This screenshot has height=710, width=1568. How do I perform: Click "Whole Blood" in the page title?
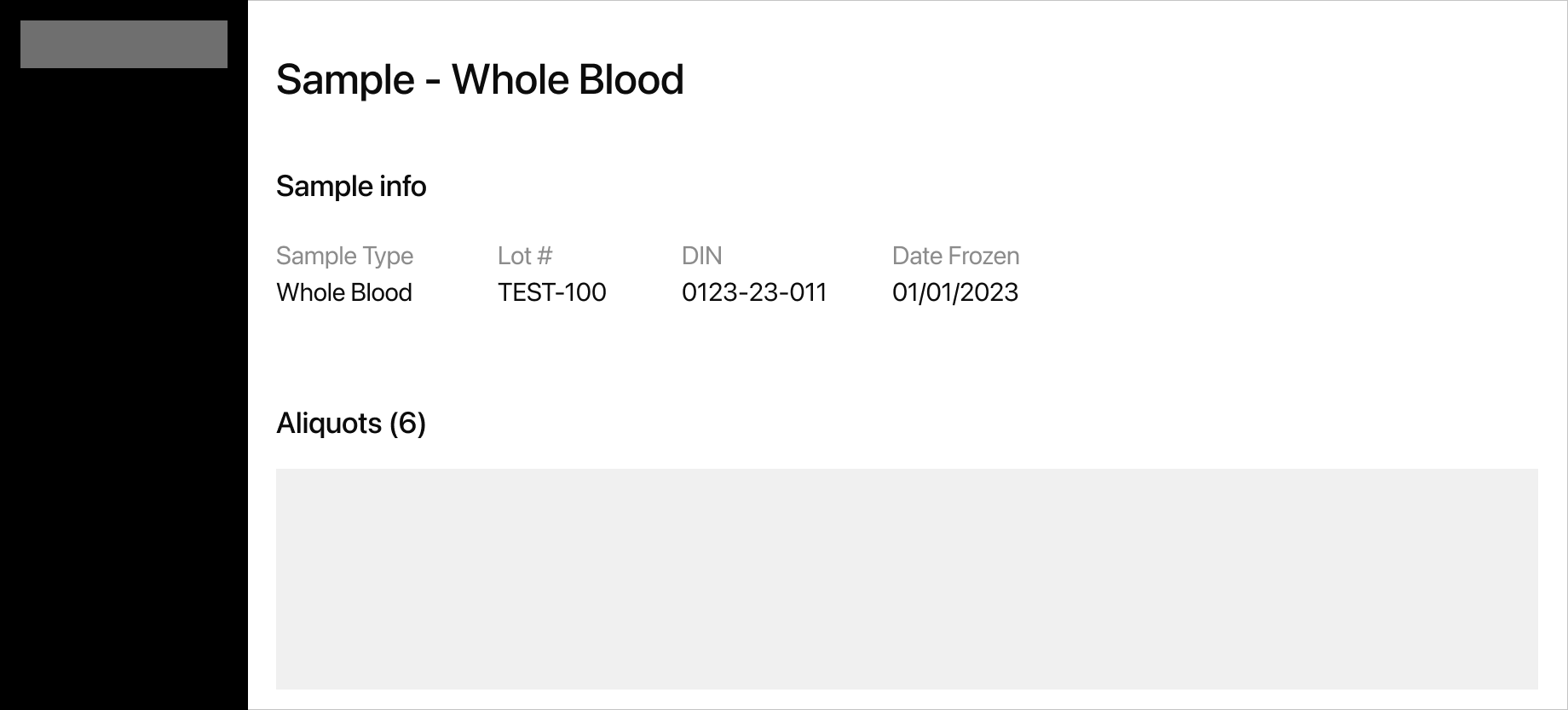point(568,80)
